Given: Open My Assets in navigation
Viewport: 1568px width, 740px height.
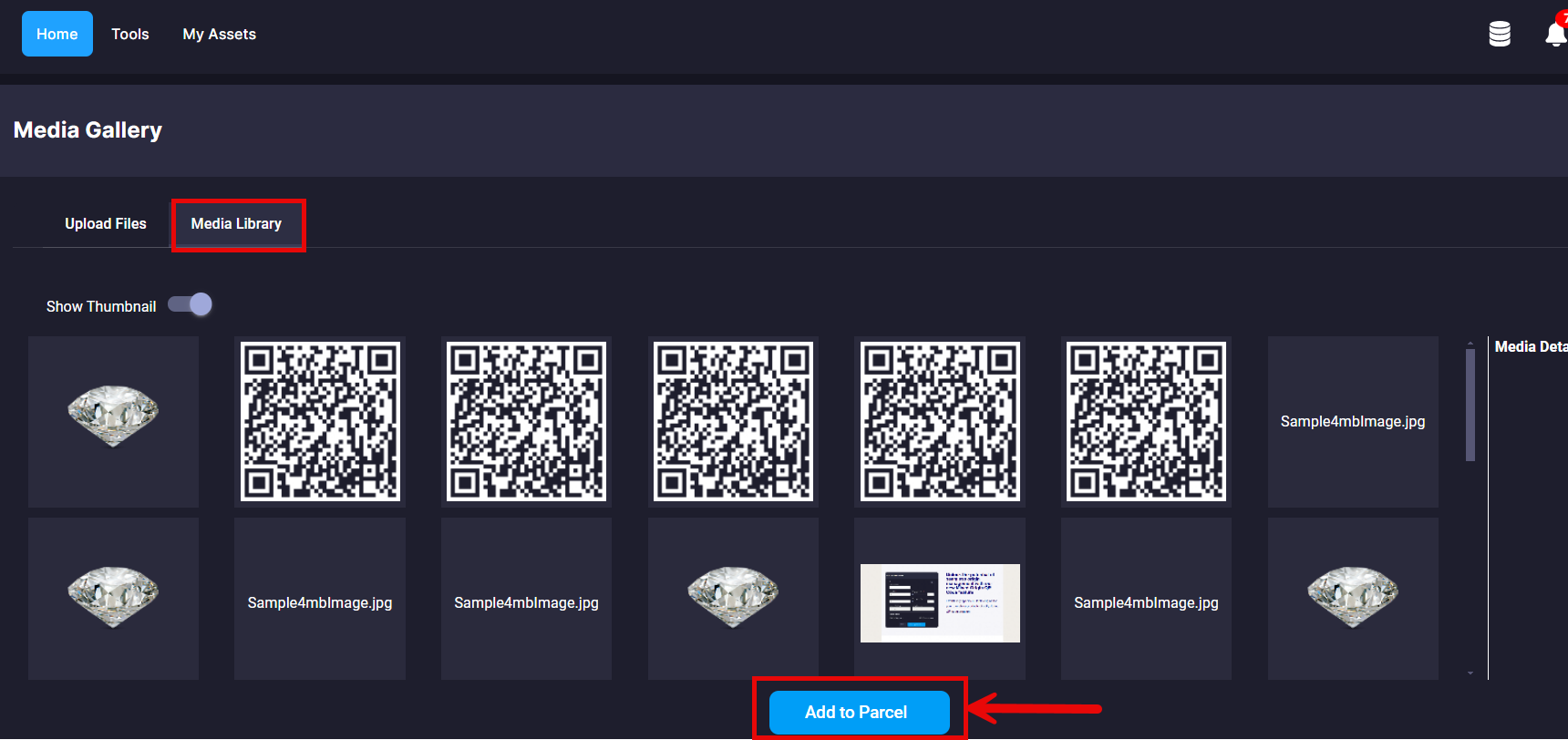Looking at the screenshot, I should (x=220, y=34).
